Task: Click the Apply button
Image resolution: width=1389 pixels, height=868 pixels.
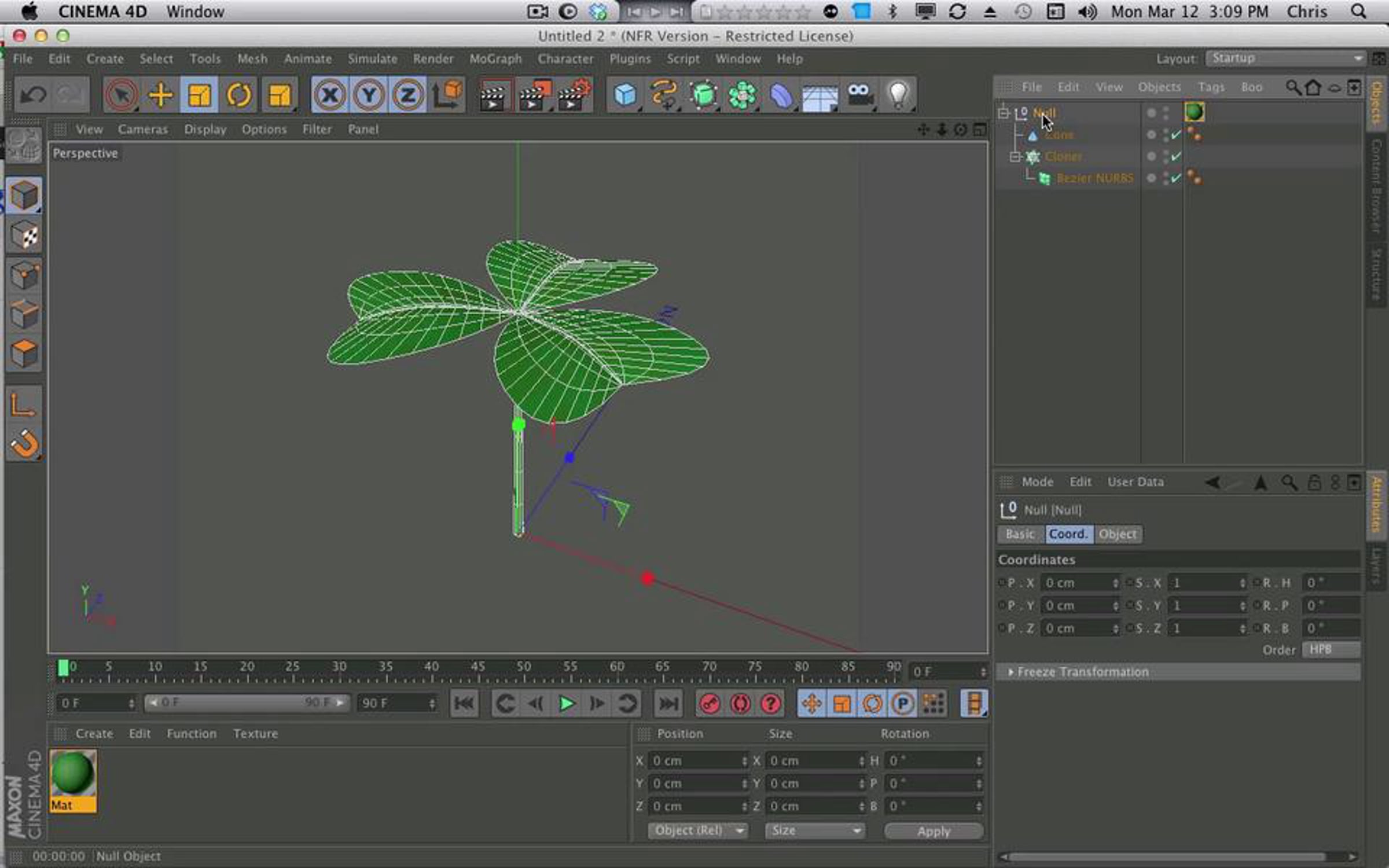Action: coord(934,831)
